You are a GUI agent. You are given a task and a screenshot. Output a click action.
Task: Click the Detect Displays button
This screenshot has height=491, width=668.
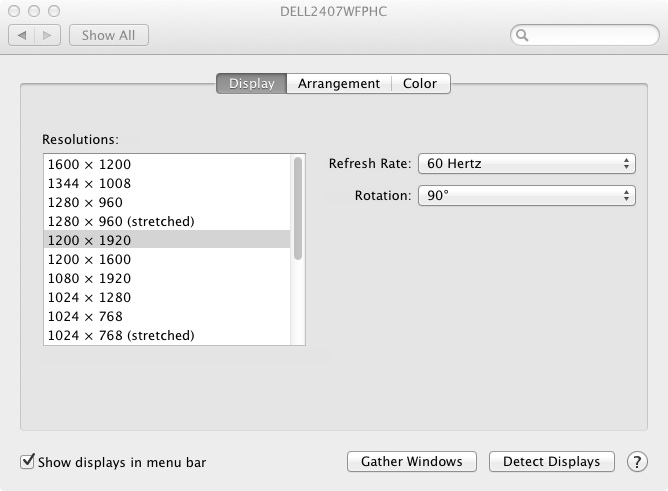pos(552,462)
